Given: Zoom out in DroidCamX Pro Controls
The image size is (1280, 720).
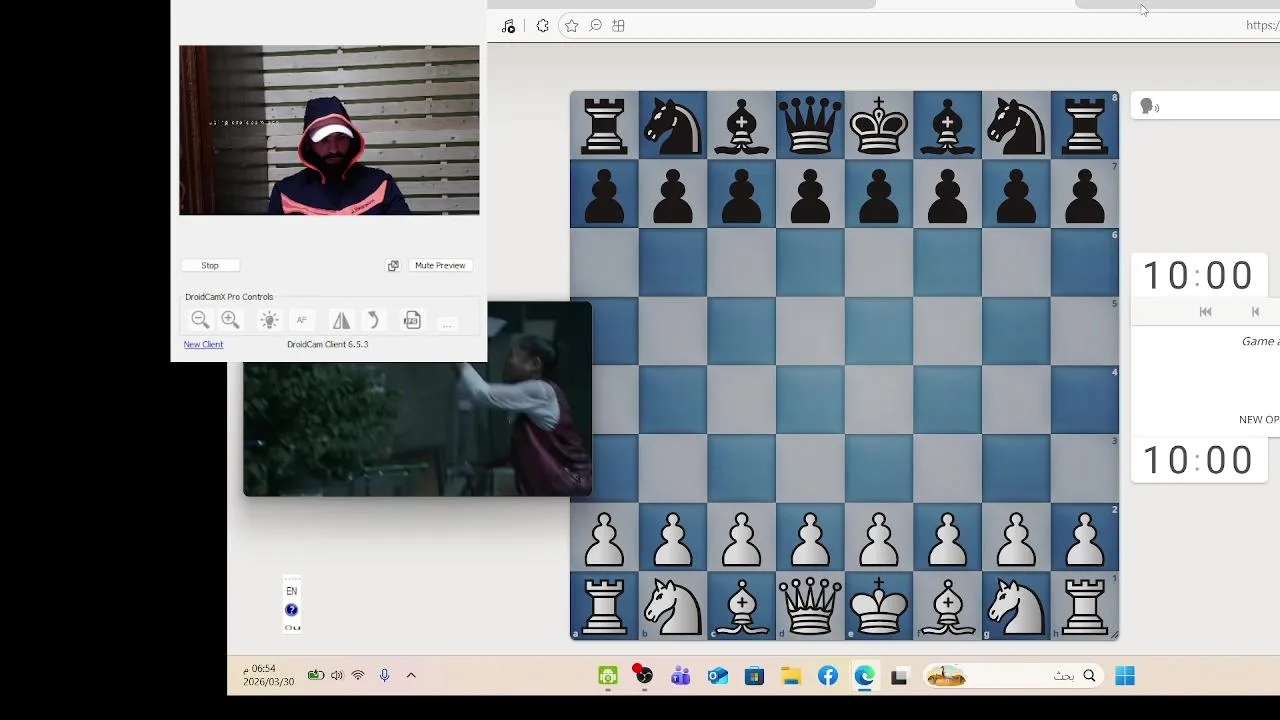Looking at the screenshot, I should tap(200, 320).
